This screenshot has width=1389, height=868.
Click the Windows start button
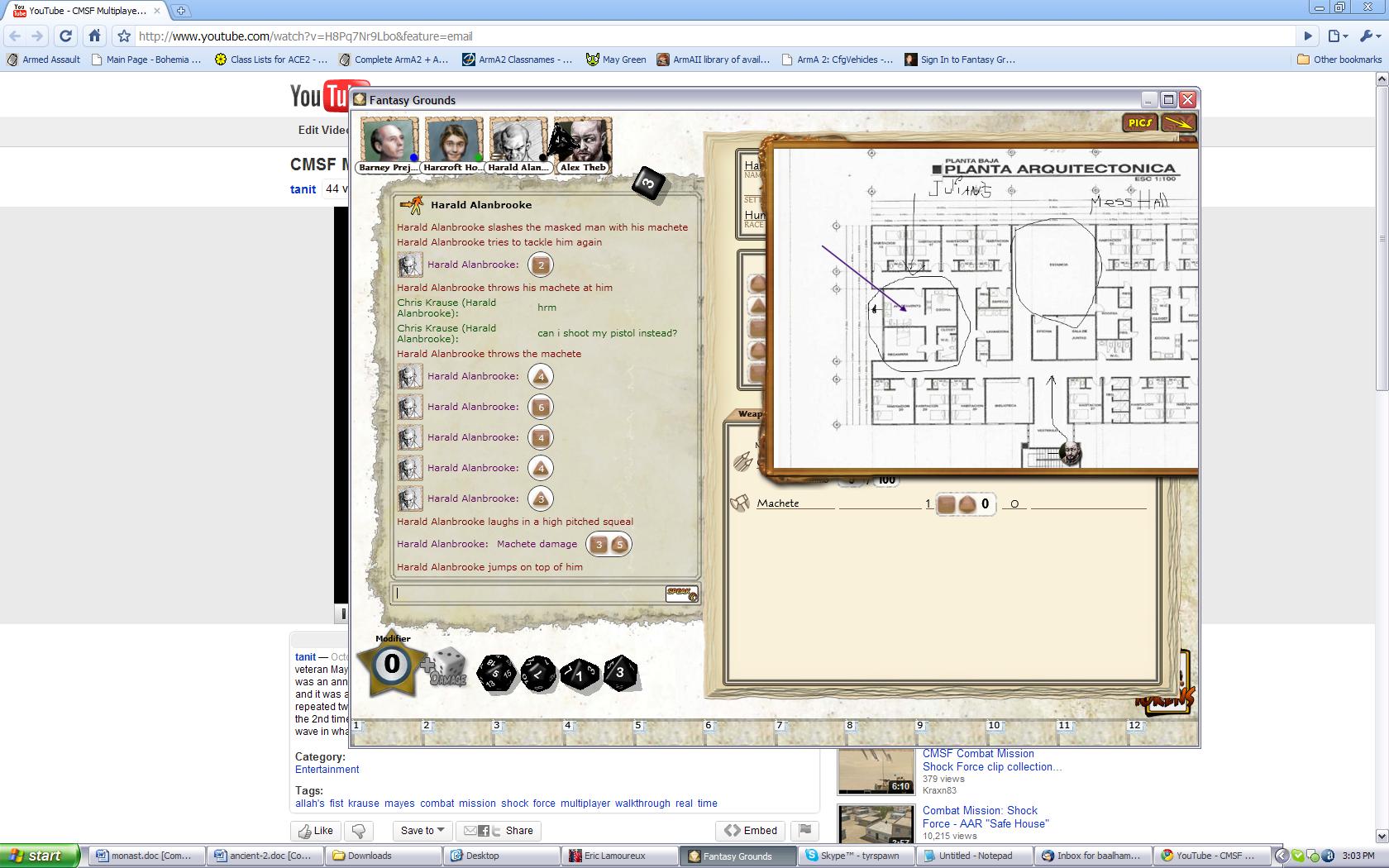tap(40, 856)
